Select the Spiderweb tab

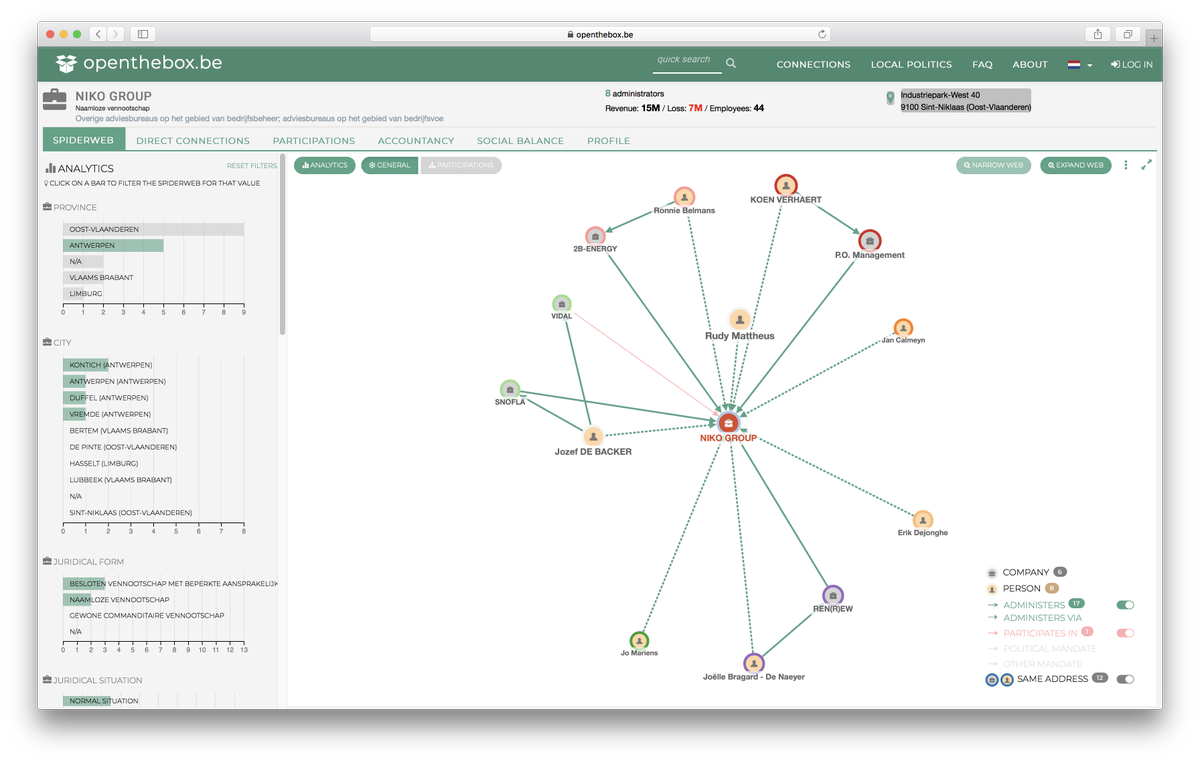[83, 140]
